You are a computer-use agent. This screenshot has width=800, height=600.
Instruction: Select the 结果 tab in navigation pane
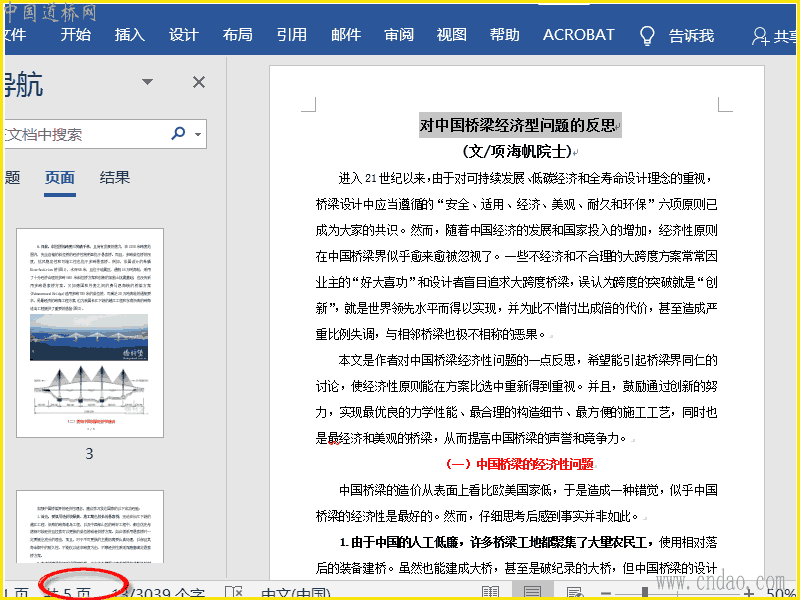click(115, 178)
